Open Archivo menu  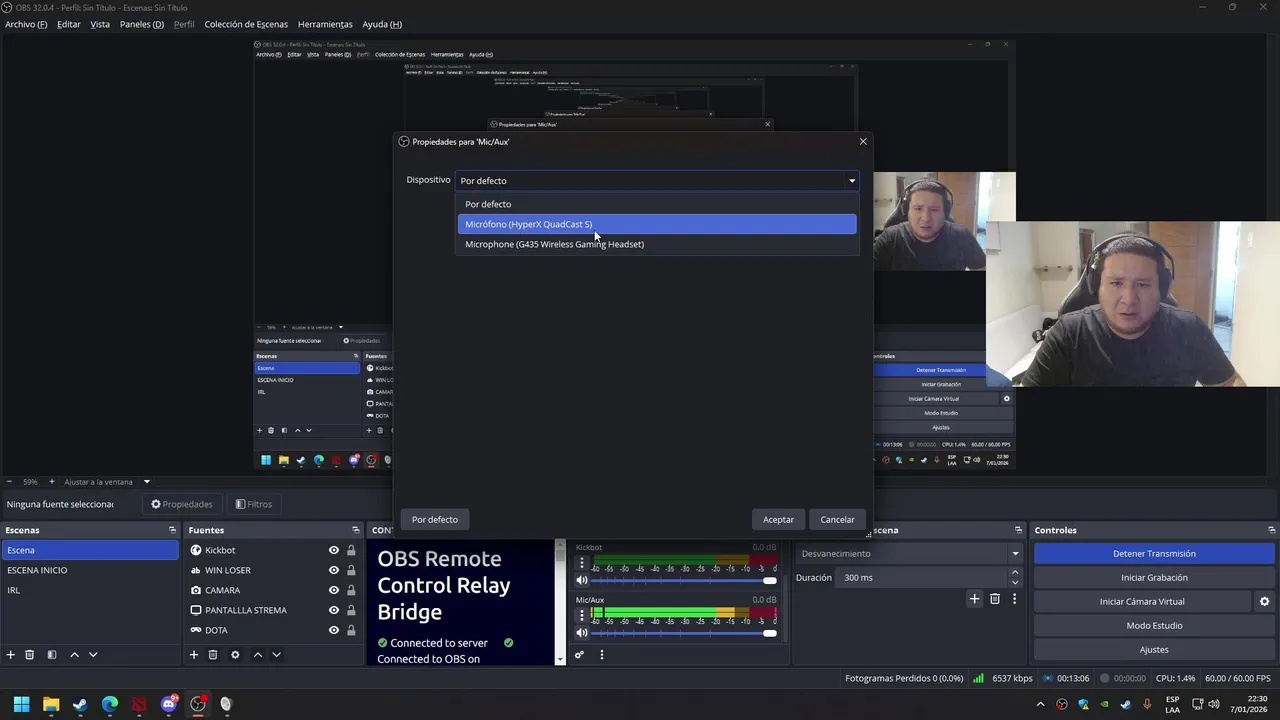[x=26, y=24]
